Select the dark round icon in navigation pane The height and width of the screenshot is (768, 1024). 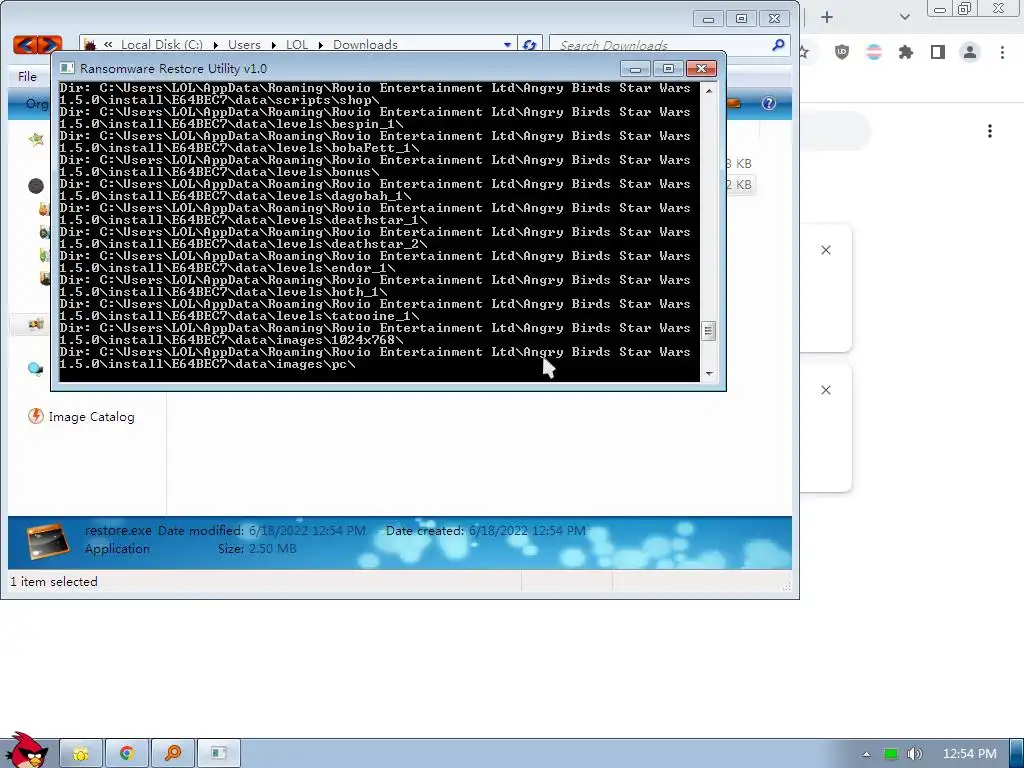click(x=36, y=186)
